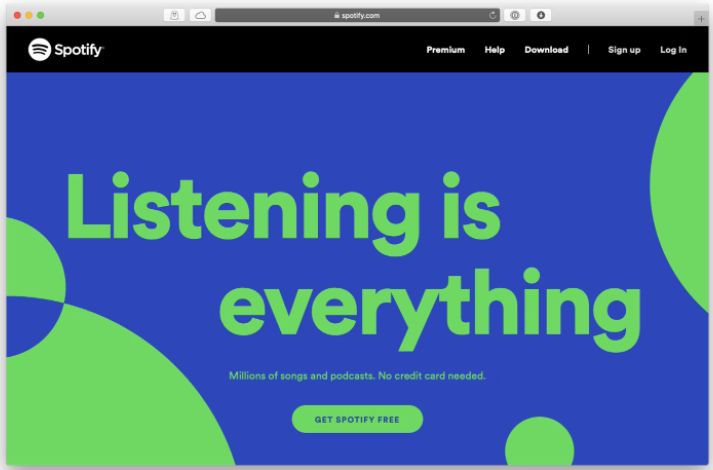713x470 pixels.
Task: Open a new tab with the plus button
Action: point(701,19)
